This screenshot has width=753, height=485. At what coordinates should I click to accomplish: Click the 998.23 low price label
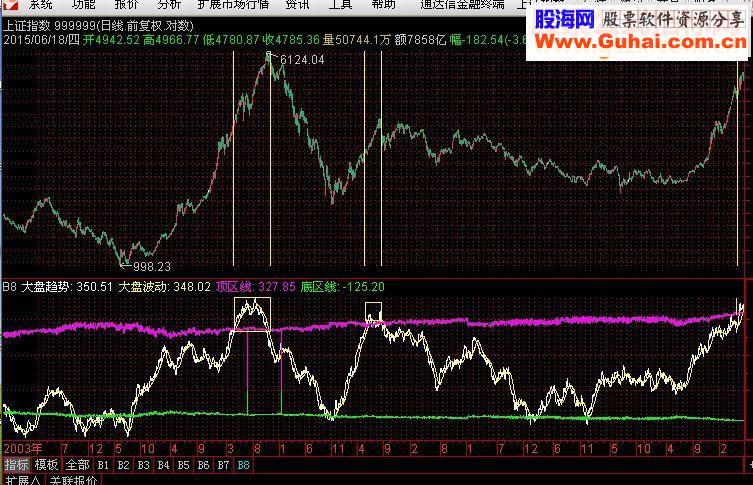152,267
